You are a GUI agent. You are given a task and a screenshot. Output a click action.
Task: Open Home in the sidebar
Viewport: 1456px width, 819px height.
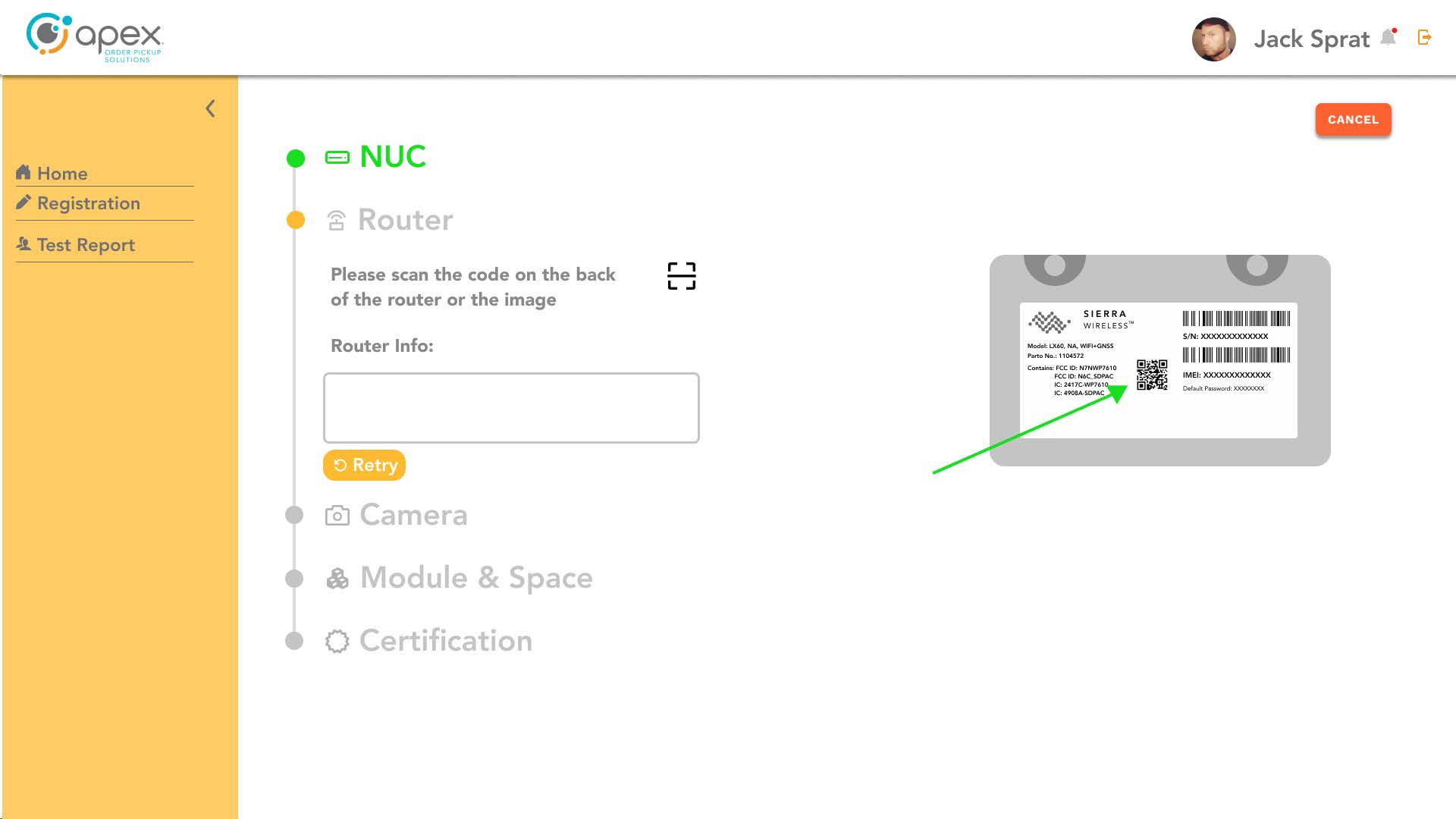[62, 174]
